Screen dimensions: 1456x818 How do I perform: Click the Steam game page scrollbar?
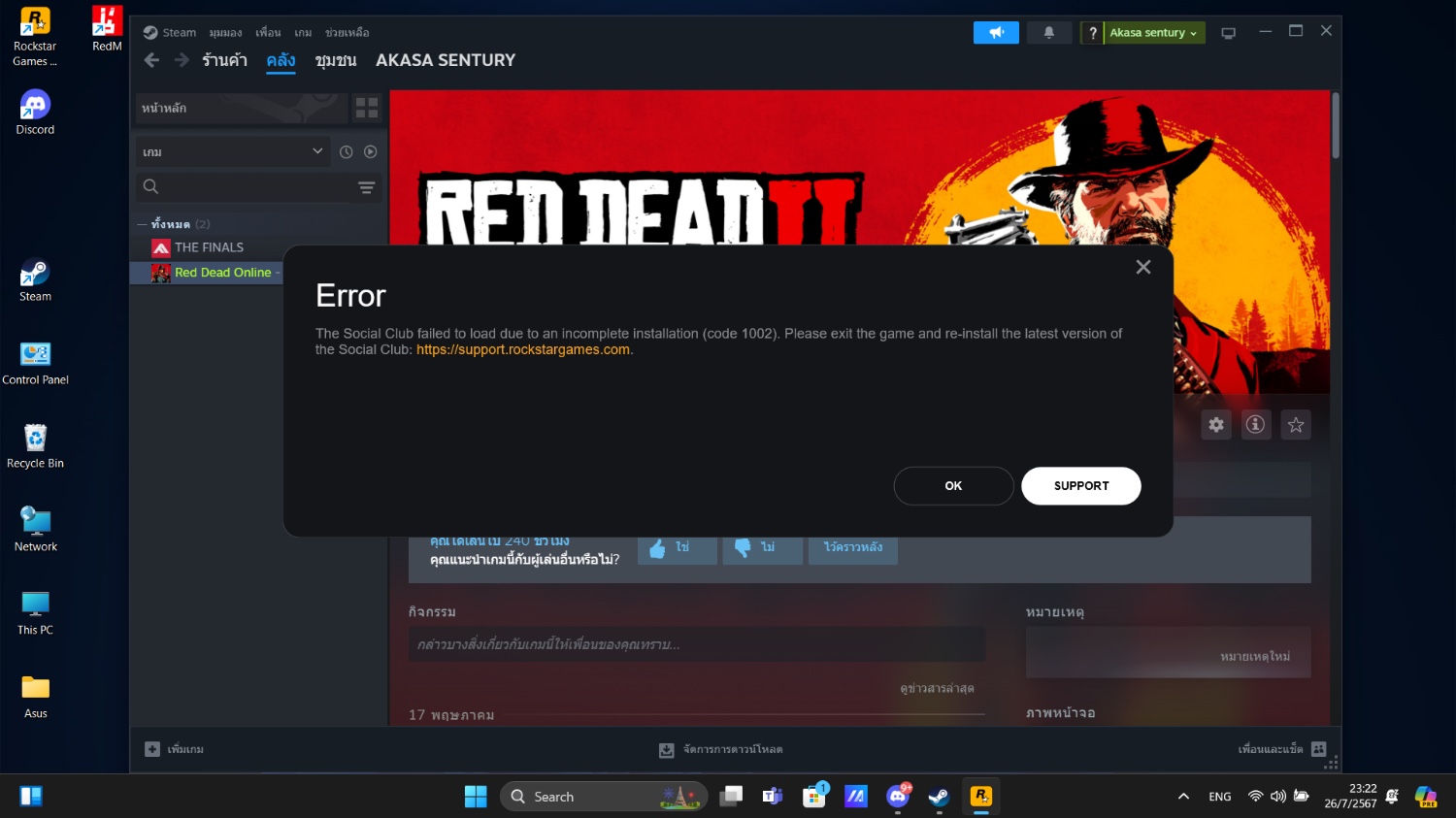[x=1336, y=126]
